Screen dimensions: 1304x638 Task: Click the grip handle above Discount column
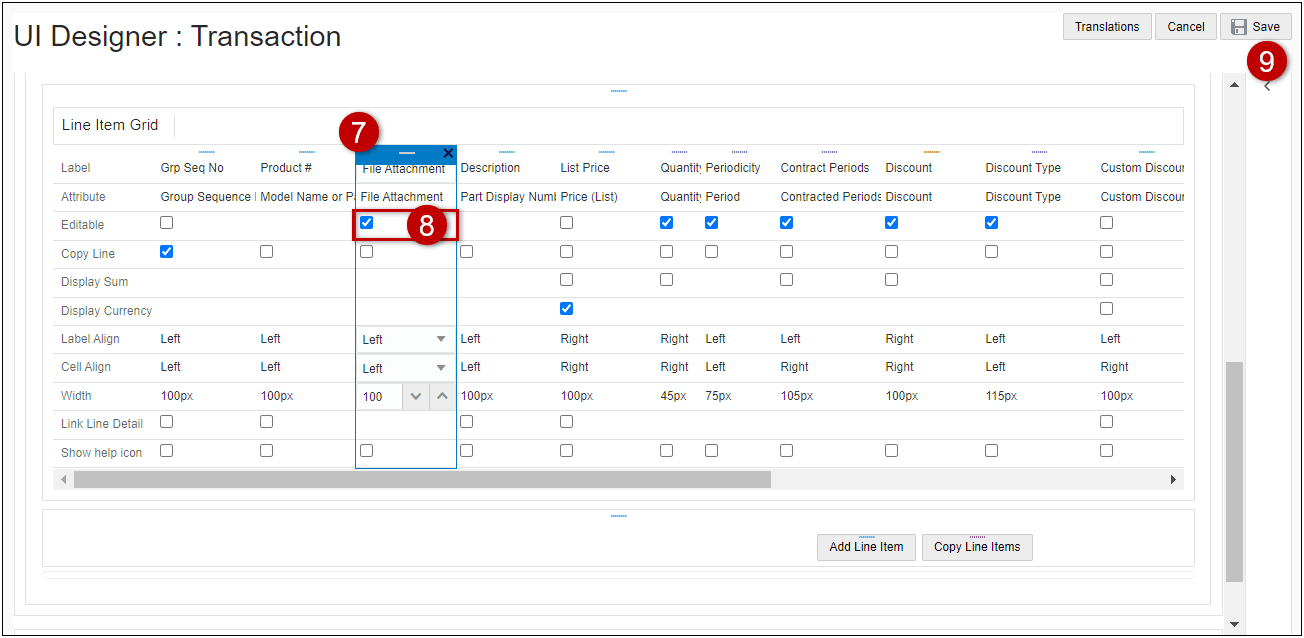pos(932,152)
